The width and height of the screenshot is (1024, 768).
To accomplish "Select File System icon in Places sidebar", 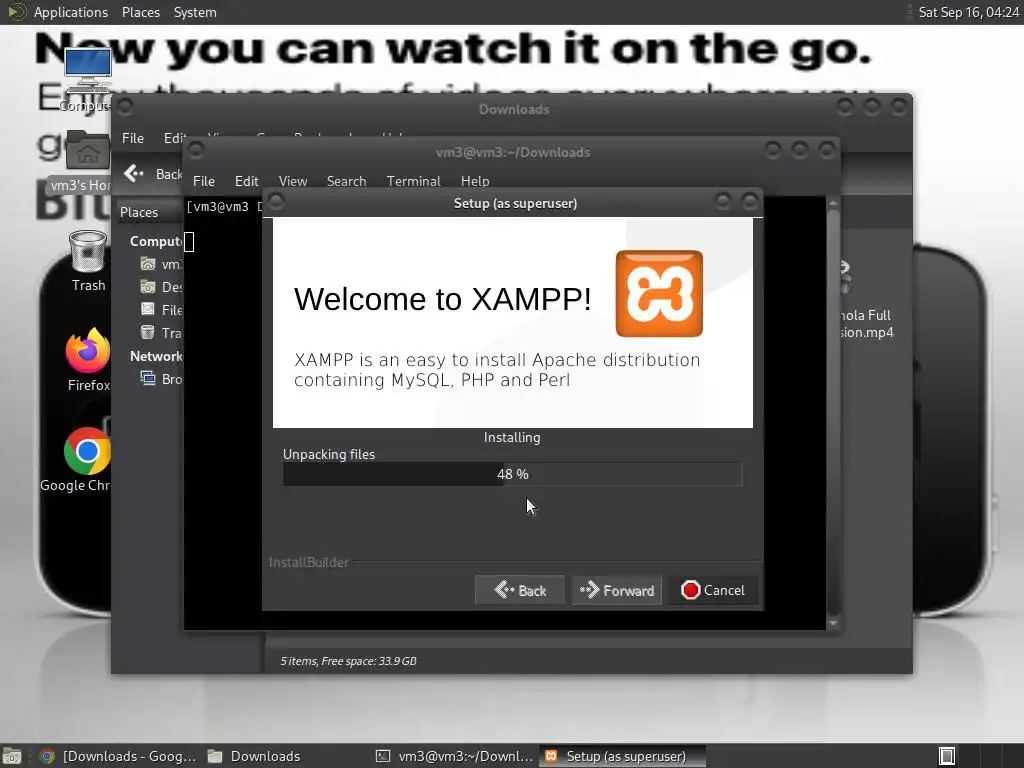I will pyautogui.click(x=148, y=310).
